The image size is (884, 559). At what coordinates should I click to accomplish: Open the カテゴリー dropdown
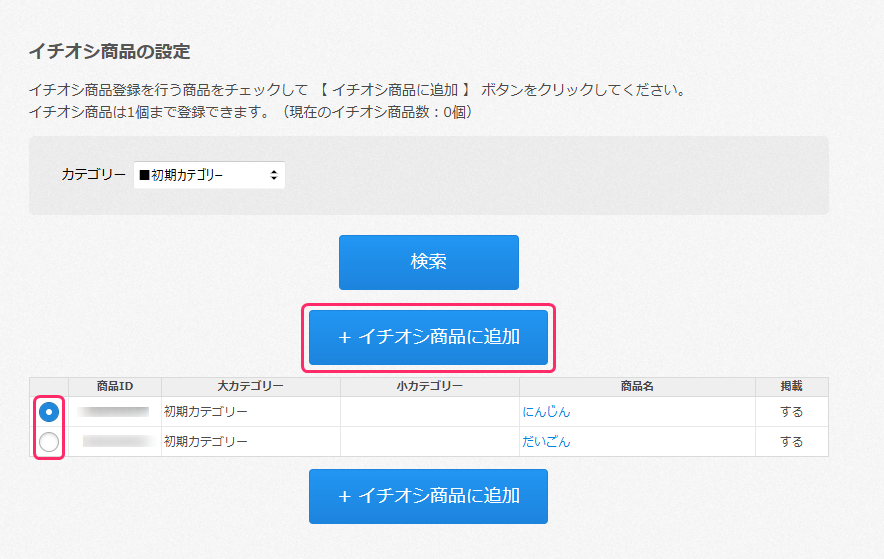click(209, 175)
